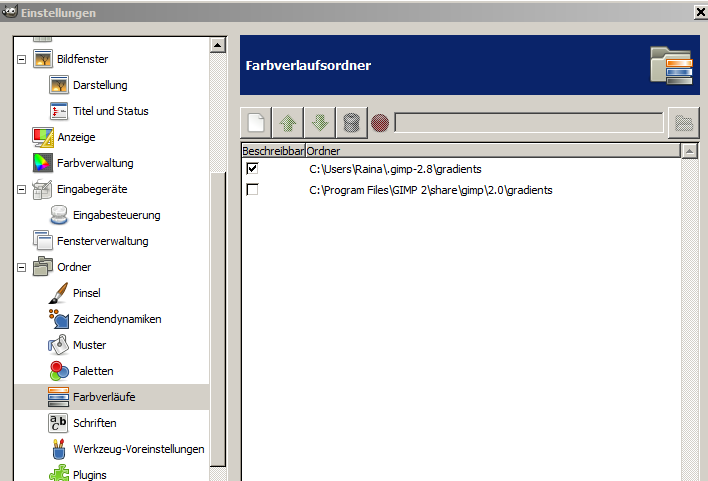Open file chooser folder button beside path field
Viewport: 708px width, 481px height.
point(684,123)
